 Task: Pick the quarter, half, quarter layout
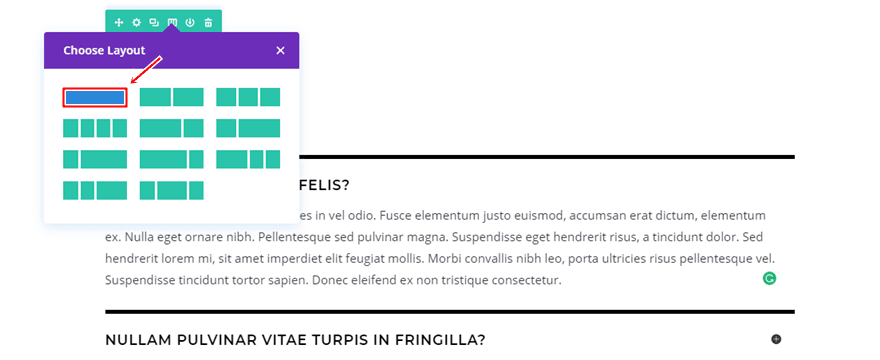[x=172, y=190]
